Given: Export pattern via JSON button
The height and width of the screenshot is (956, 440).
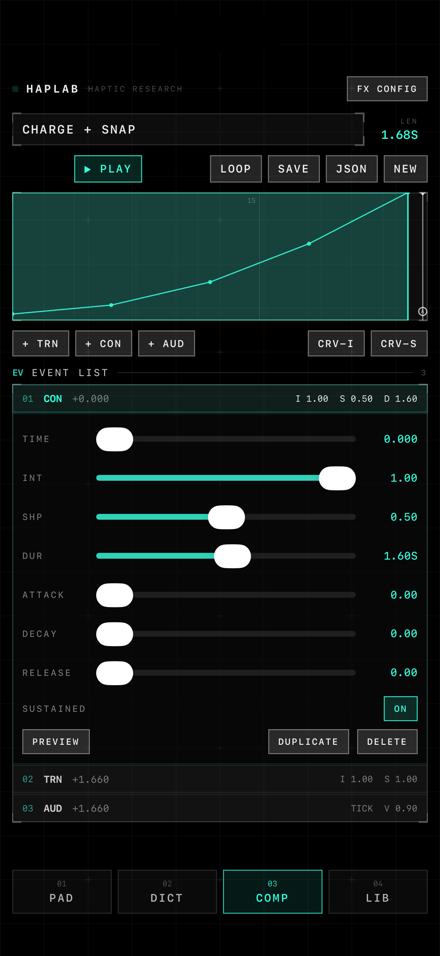Looking at the screenshot, I should pyautogui.click(x=352, y=169).
